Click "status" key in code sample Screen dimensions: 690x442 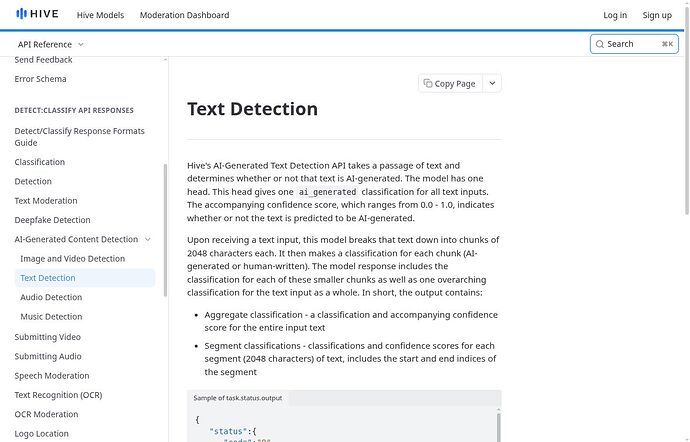point(228,431)
